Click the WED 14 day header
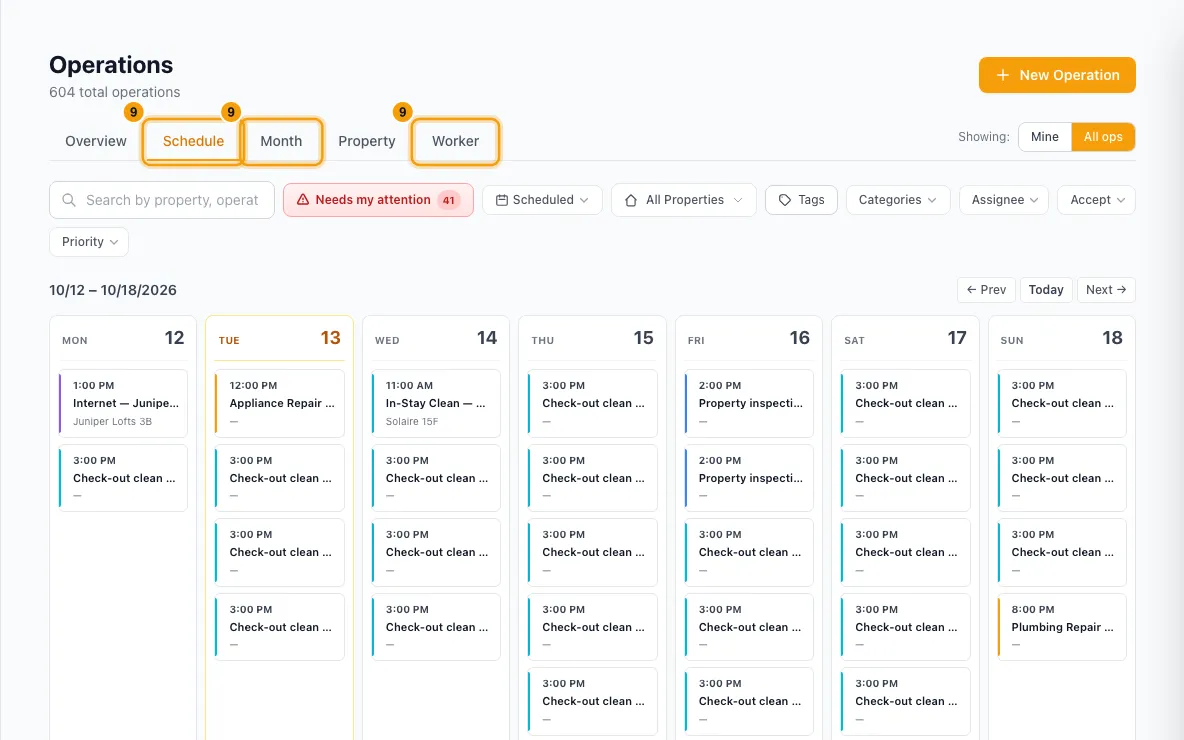 tap(436, 338)
